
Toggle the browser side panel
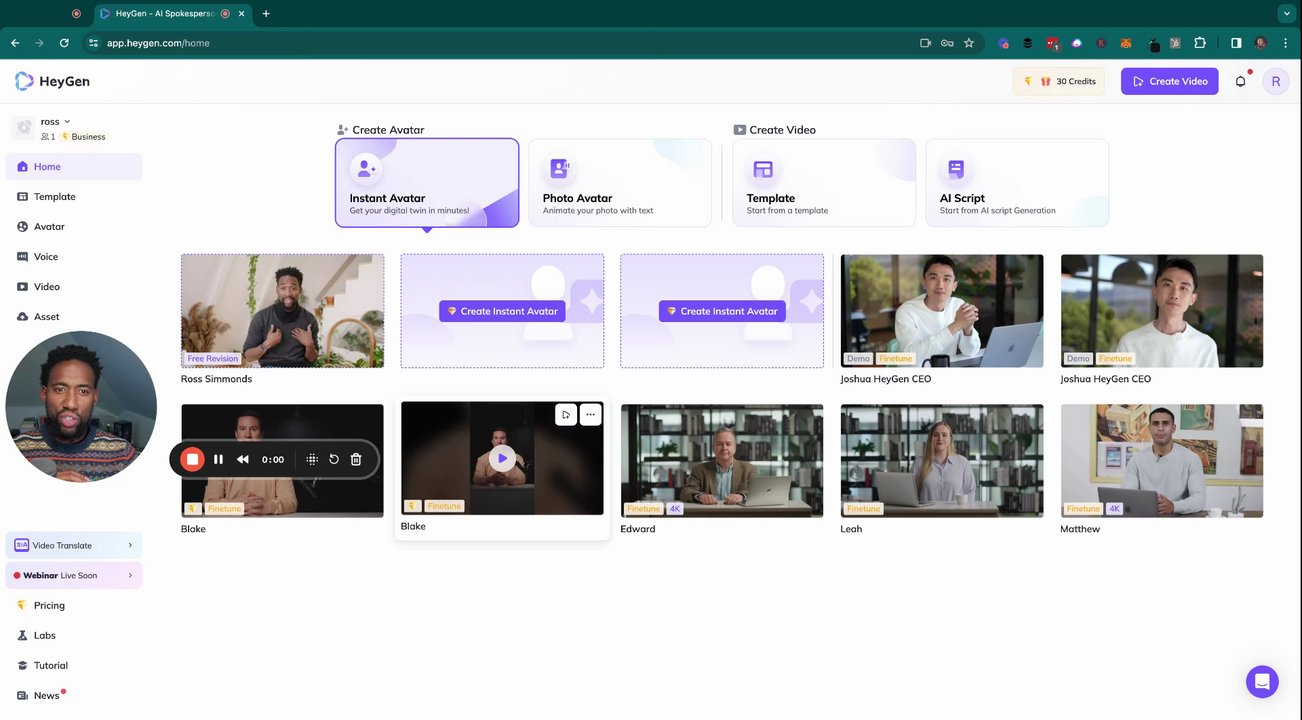tap(1236, 43)
